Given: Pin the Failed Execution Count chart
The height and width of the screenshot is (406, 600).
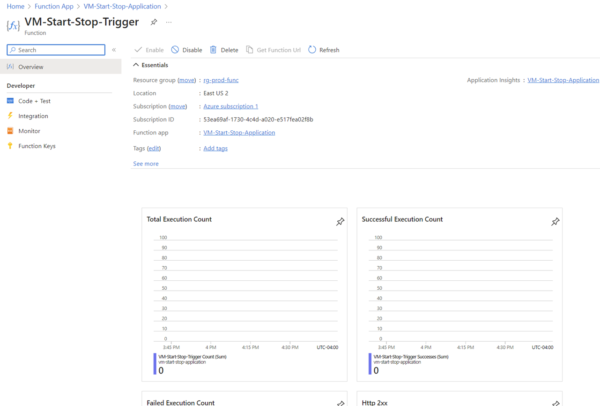Looking at the screenshot, I should (x=340, y=403).
